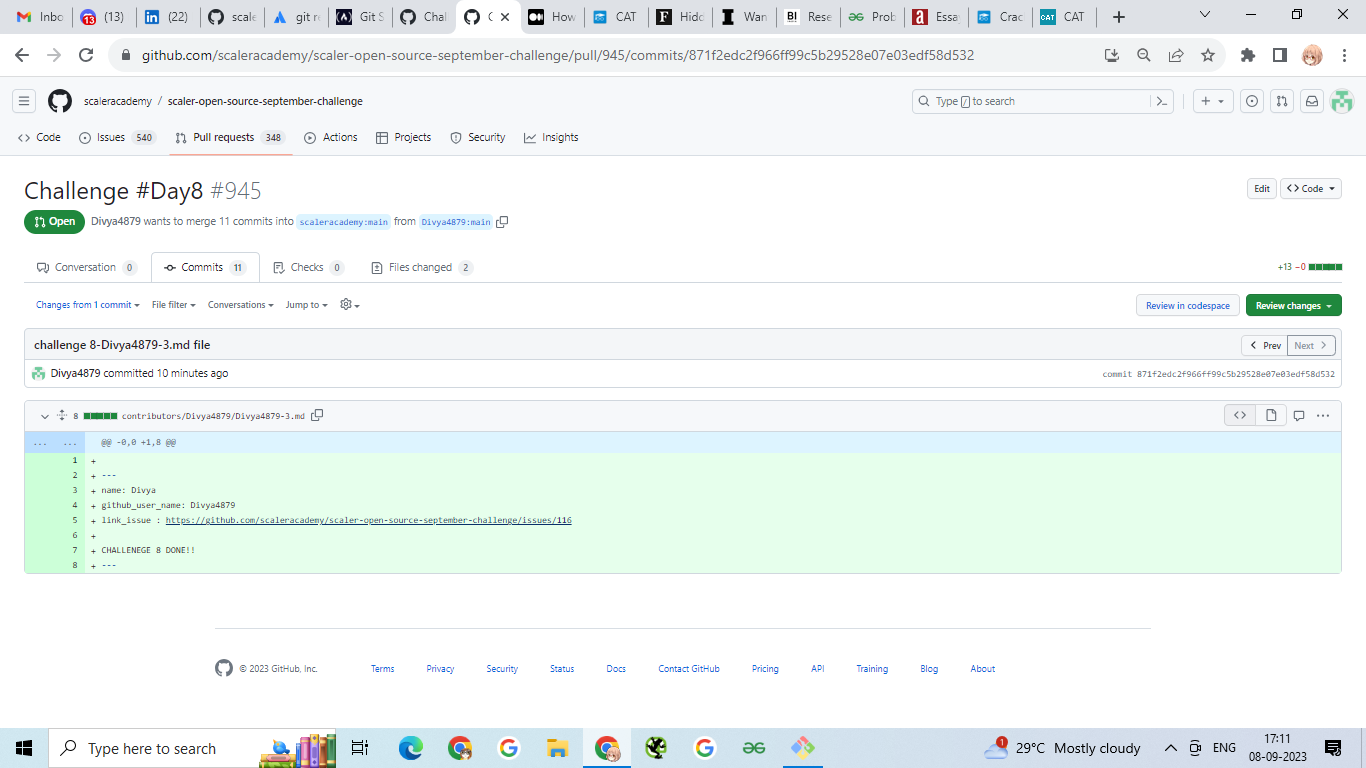This screenshot has height=768, width=1366.
Task: Open the 'Changes from 1 commit' dropdown
Action: pyautogui.click(x=88, y=304)
